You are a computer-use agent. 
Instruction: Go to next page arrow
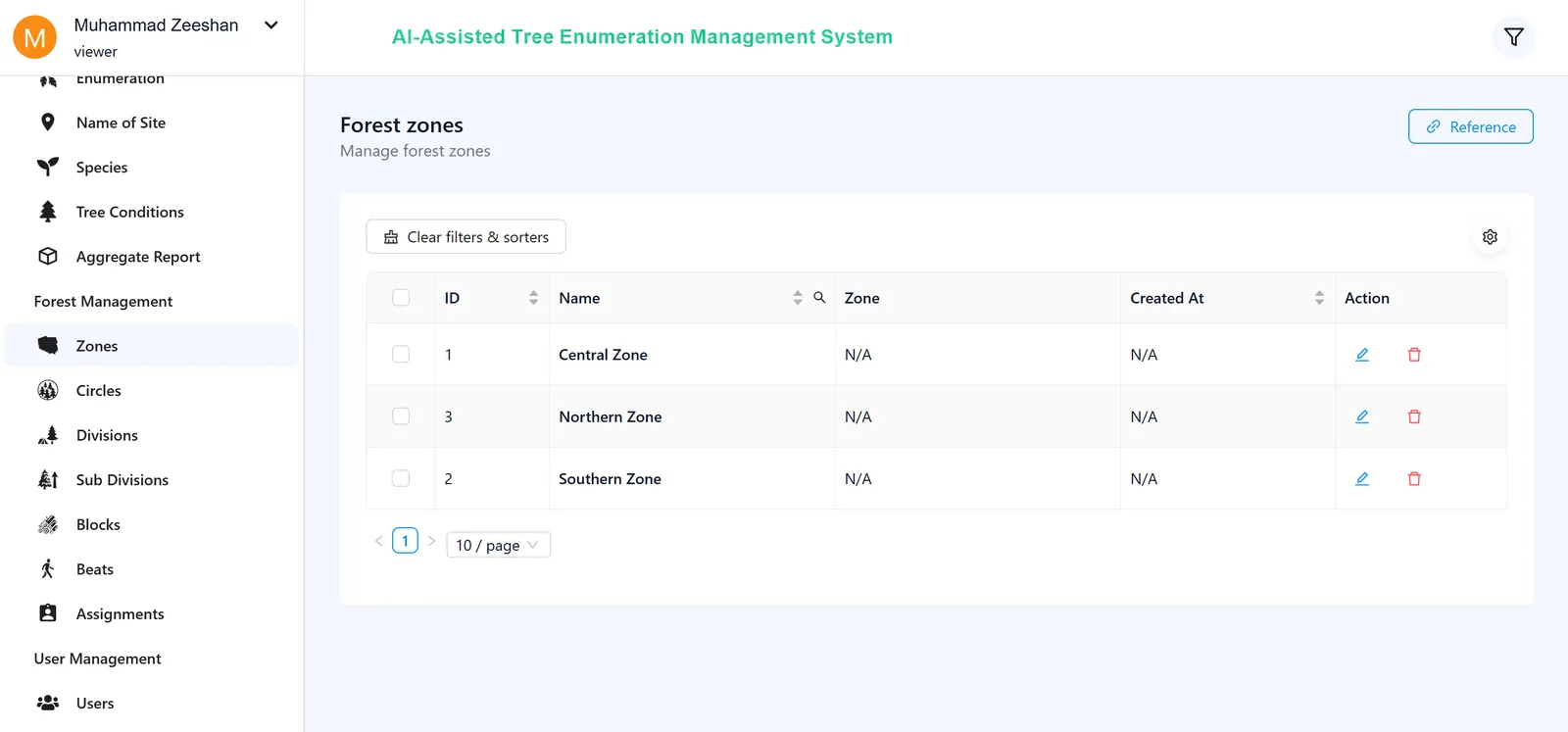[431, 541]
